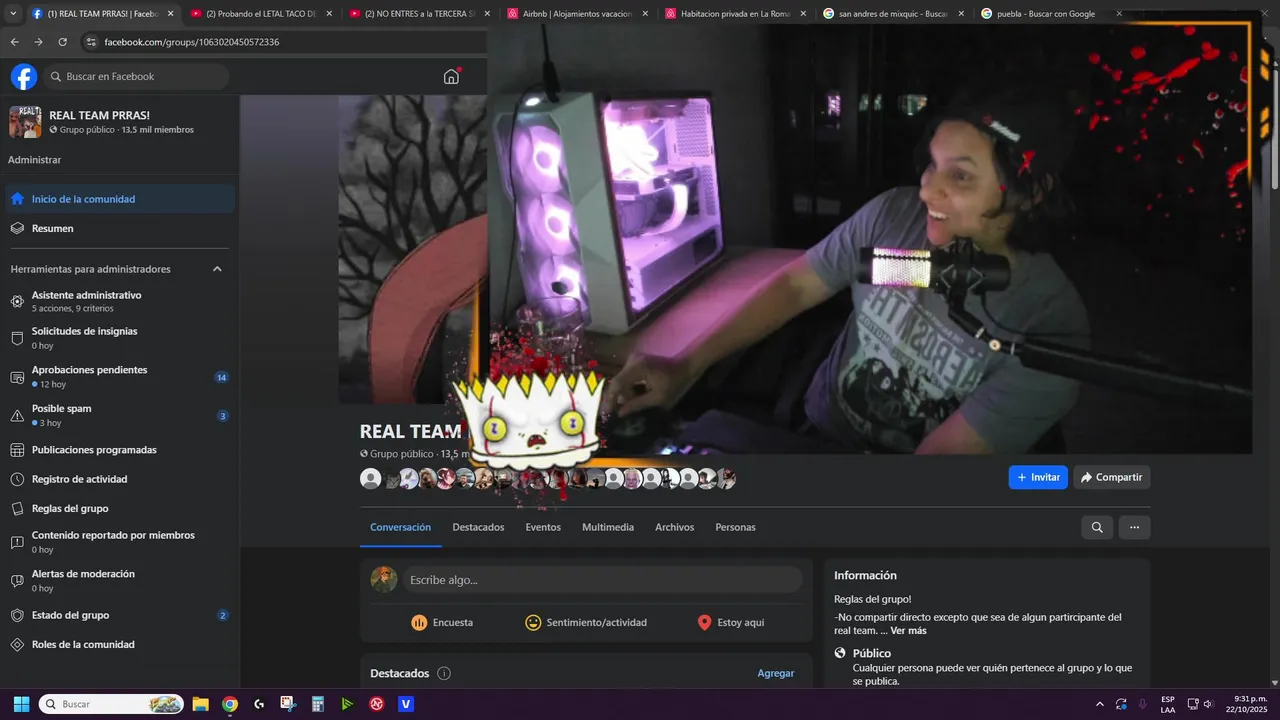1280x720 pixels.
Task: Click the Estado del grupo shield icon
Action: coord(17,615)
